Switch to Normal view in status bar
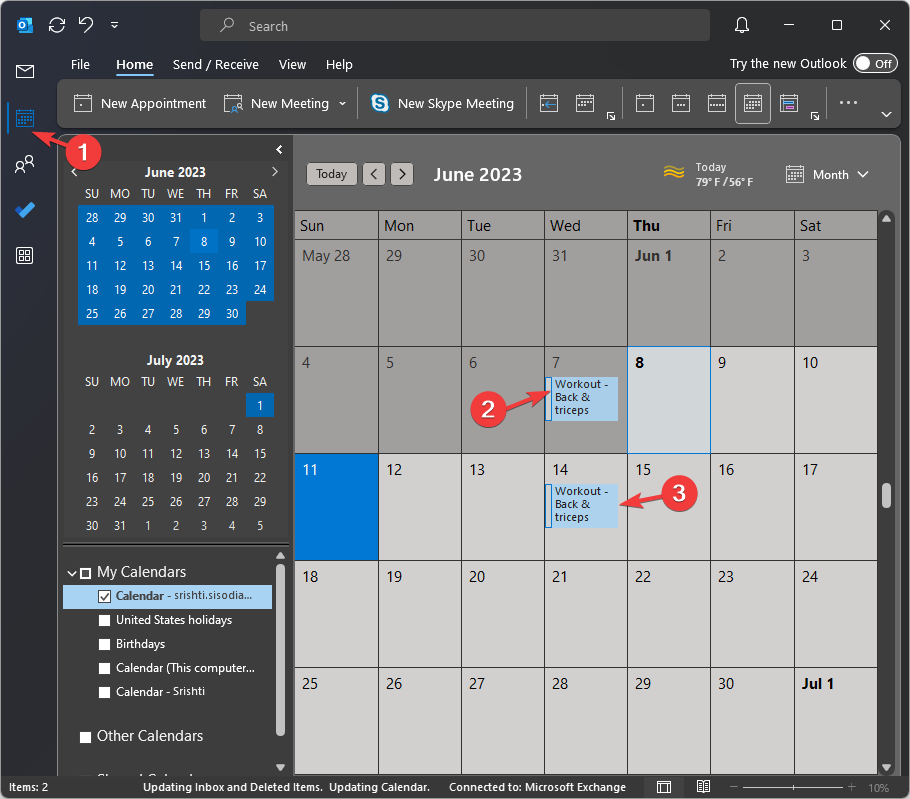910x799 pixels. pyautogui.click(x=664, y=787)
